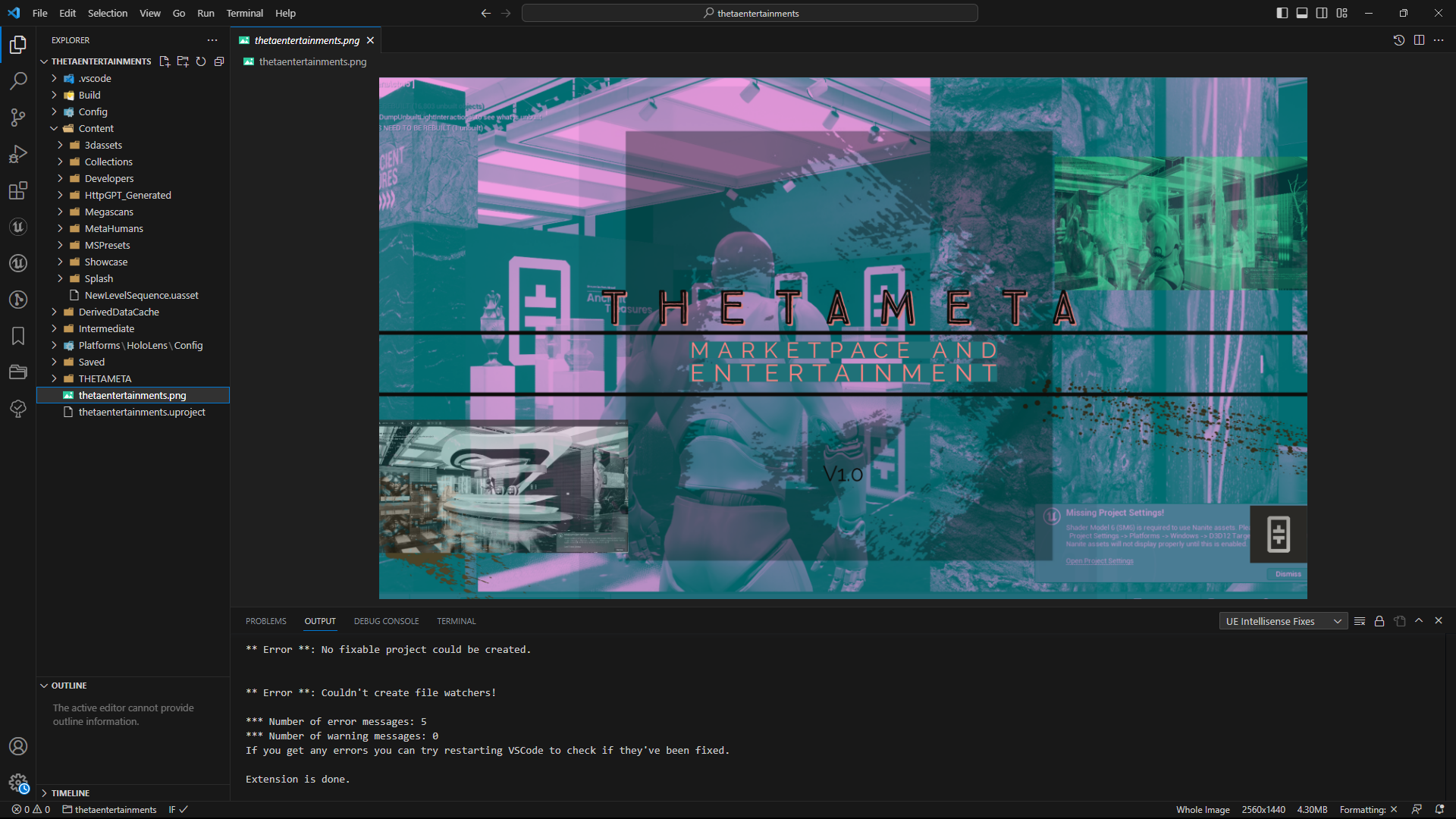
Task: Toggle the output scroll lock
Action: point(1379,621)
